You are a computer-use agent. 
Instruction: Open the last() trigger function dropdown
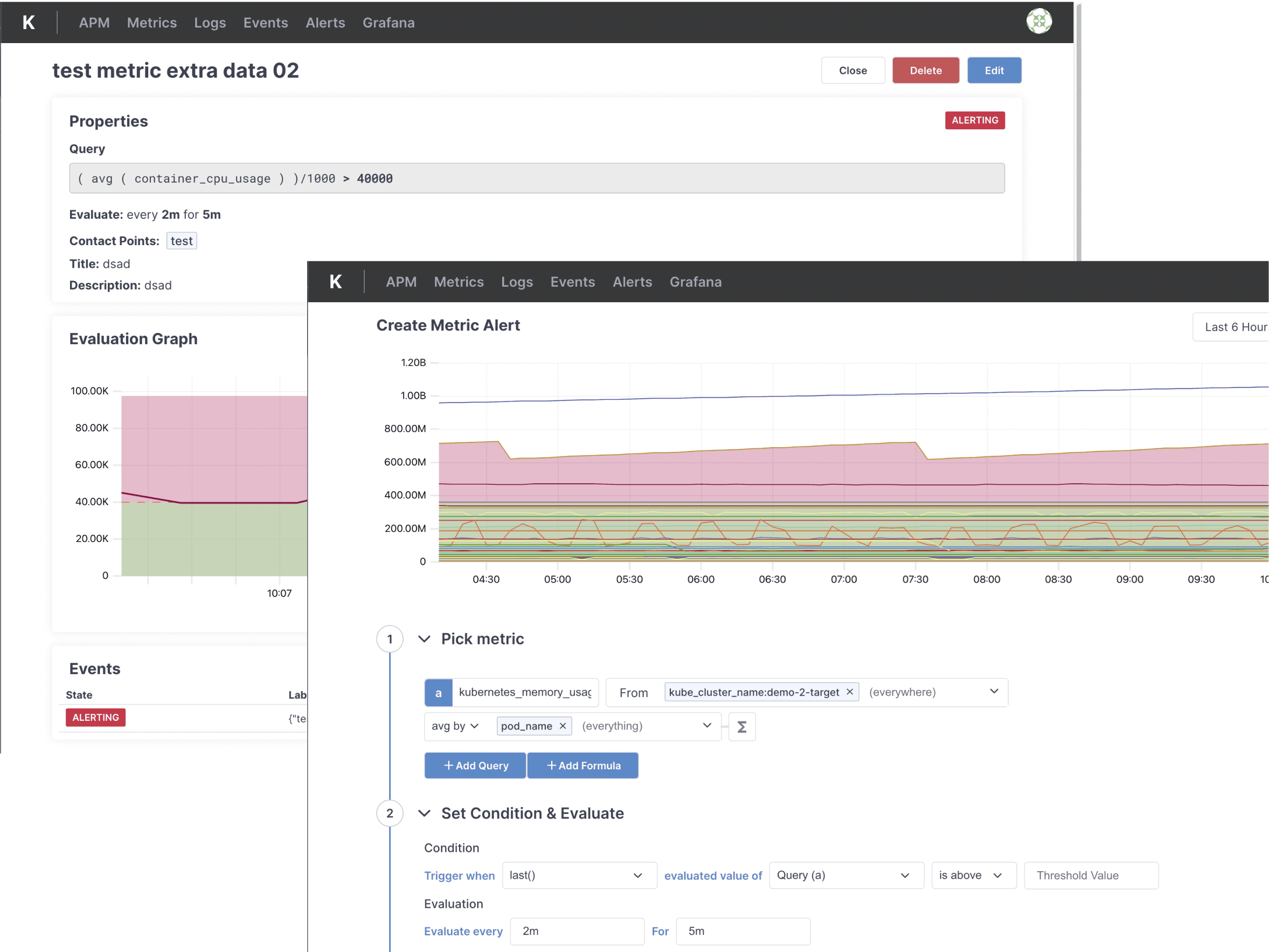point(578,875)
